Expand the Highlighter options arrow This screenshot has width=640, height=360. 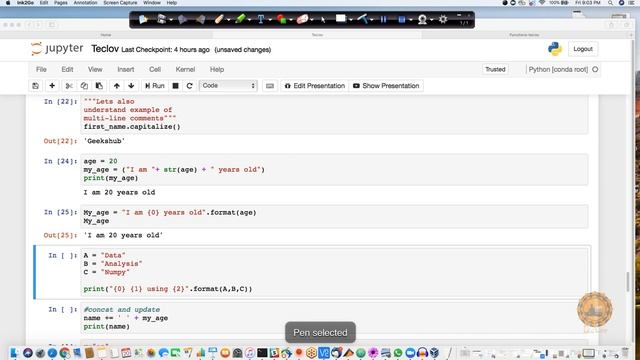(x=249, y=20)
